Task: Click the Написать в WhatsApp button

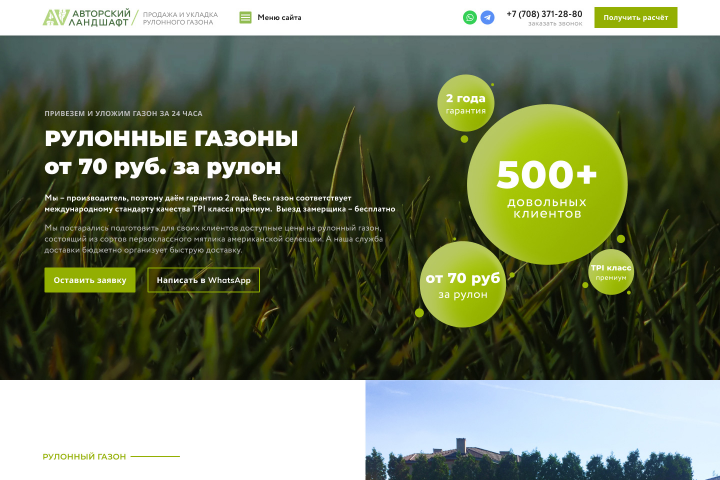Action: pyautogui.click(x=203, y=280)
